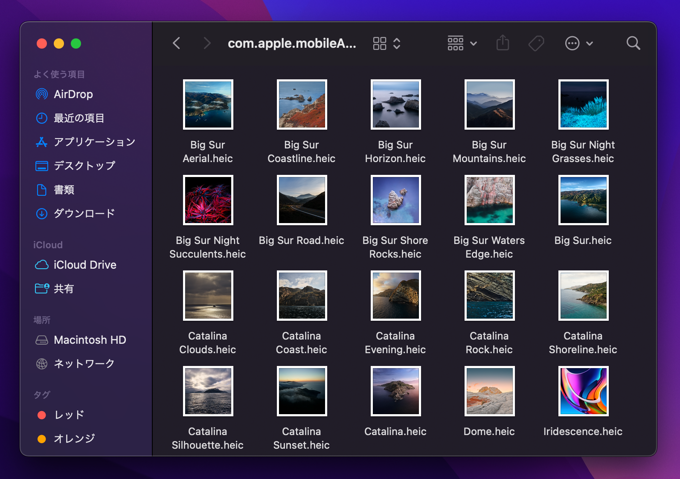Select Catalina Shoreline.heic thumbnail
The image size is (680, 479).
click(583, 296)
